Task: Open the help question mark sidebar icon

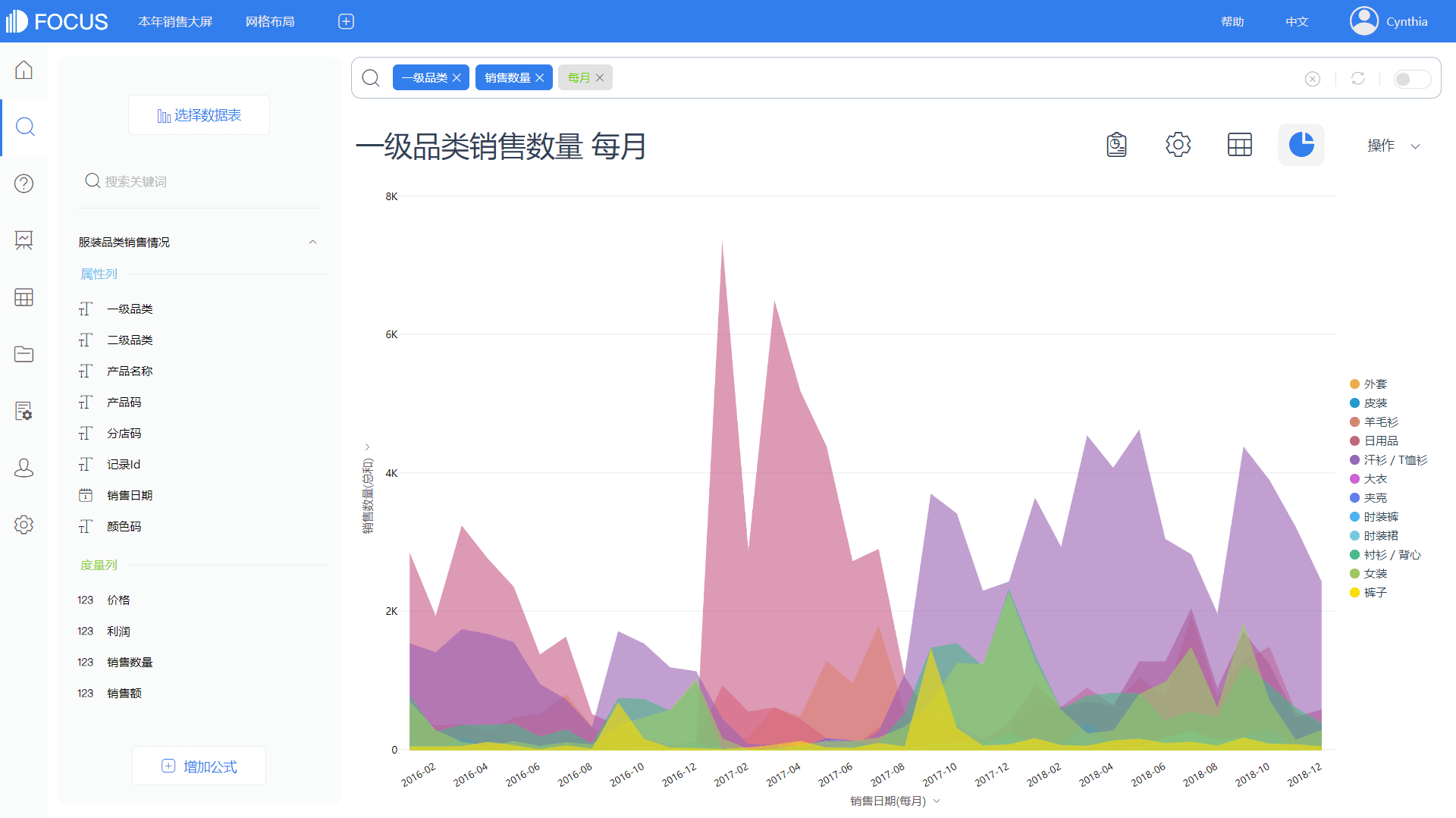Action: [24, 183]
